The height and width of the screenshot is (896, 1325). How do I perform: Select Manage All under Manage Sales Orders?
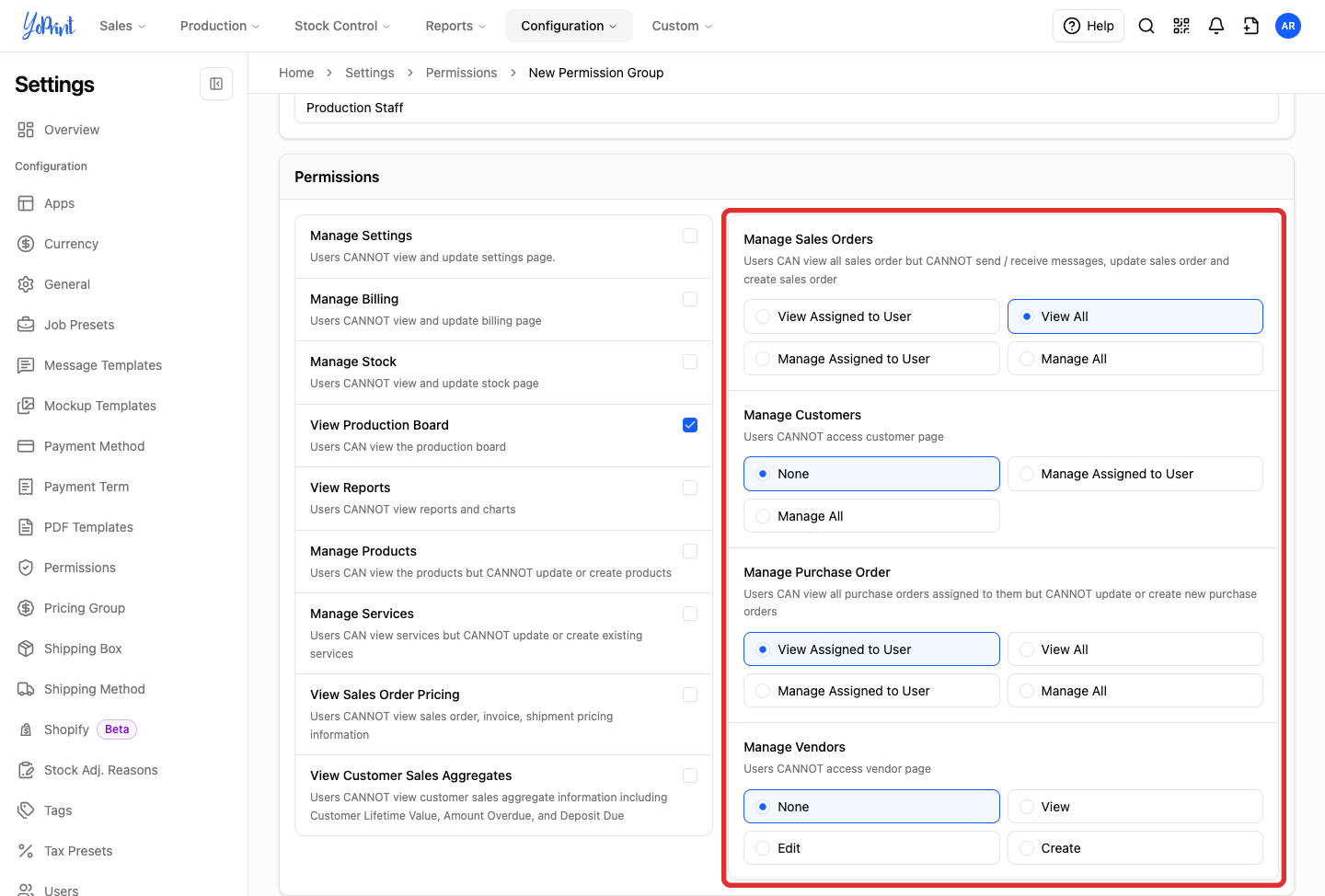(1135, 359)
